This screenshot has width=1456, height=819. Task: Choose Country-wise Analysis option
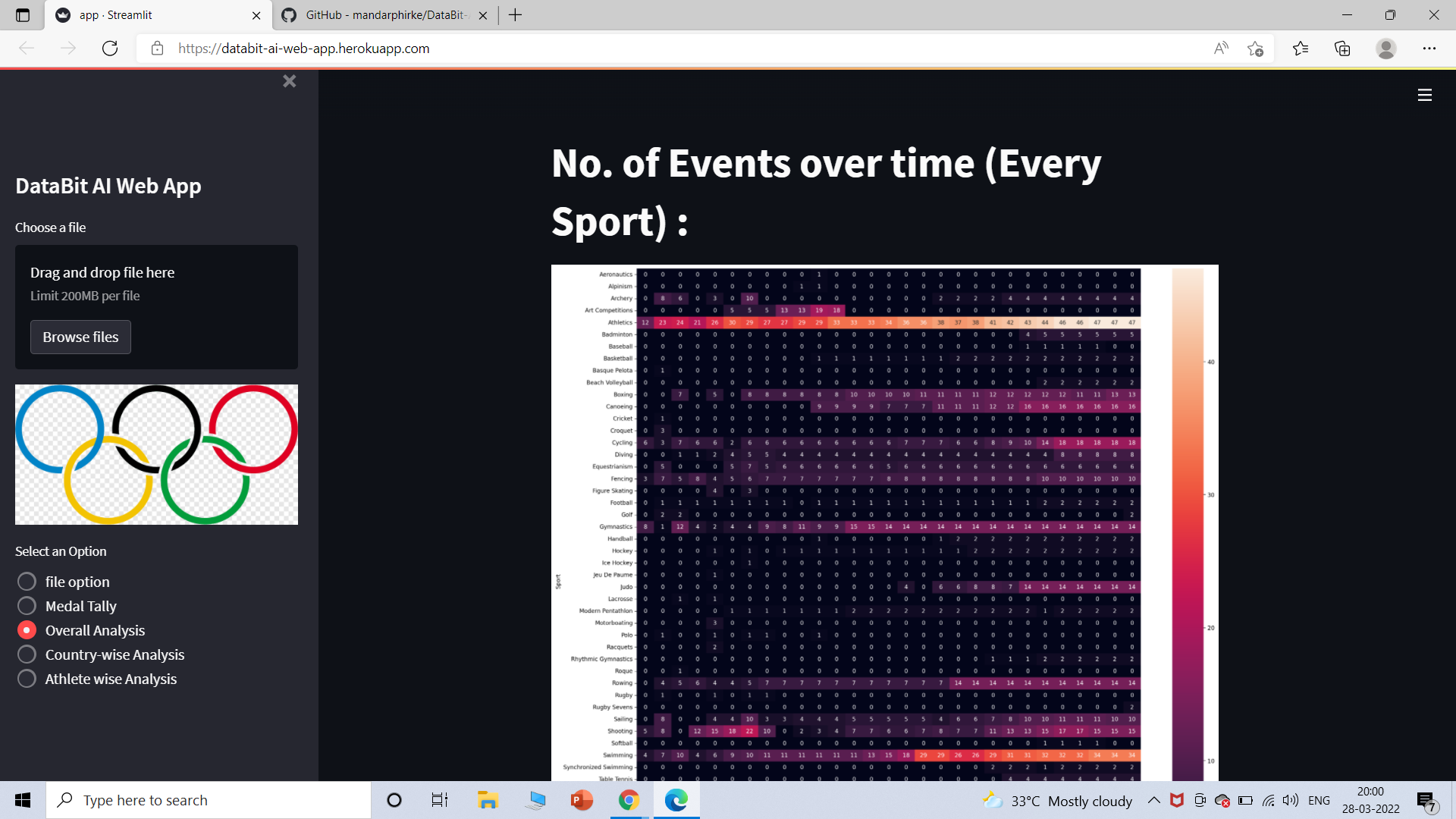coord(27,654)
